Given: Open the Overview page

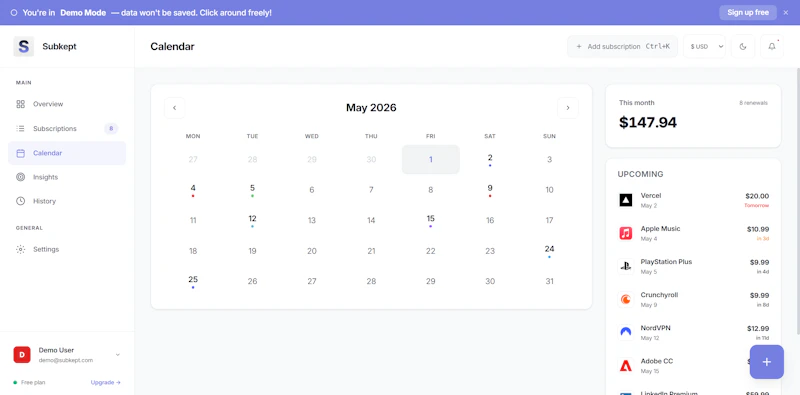Looking at the screenshot, I should click(x=67, y=104).
